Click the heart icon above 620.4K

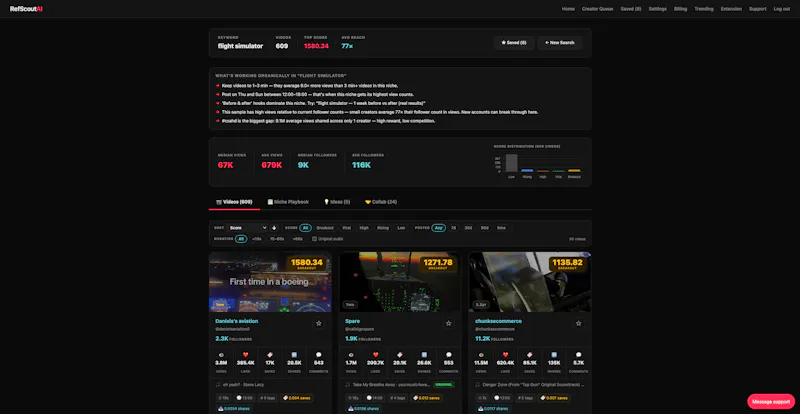(x=506, y=355)
